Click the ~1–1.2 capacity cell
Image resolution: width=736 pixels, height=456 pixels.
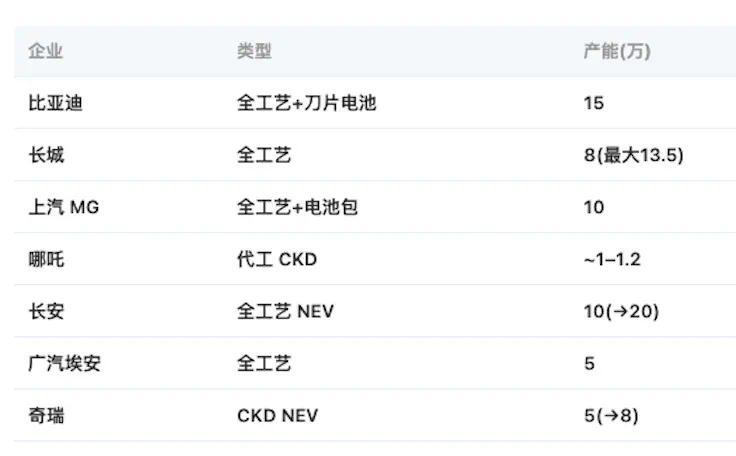click(x=612, y=259)
